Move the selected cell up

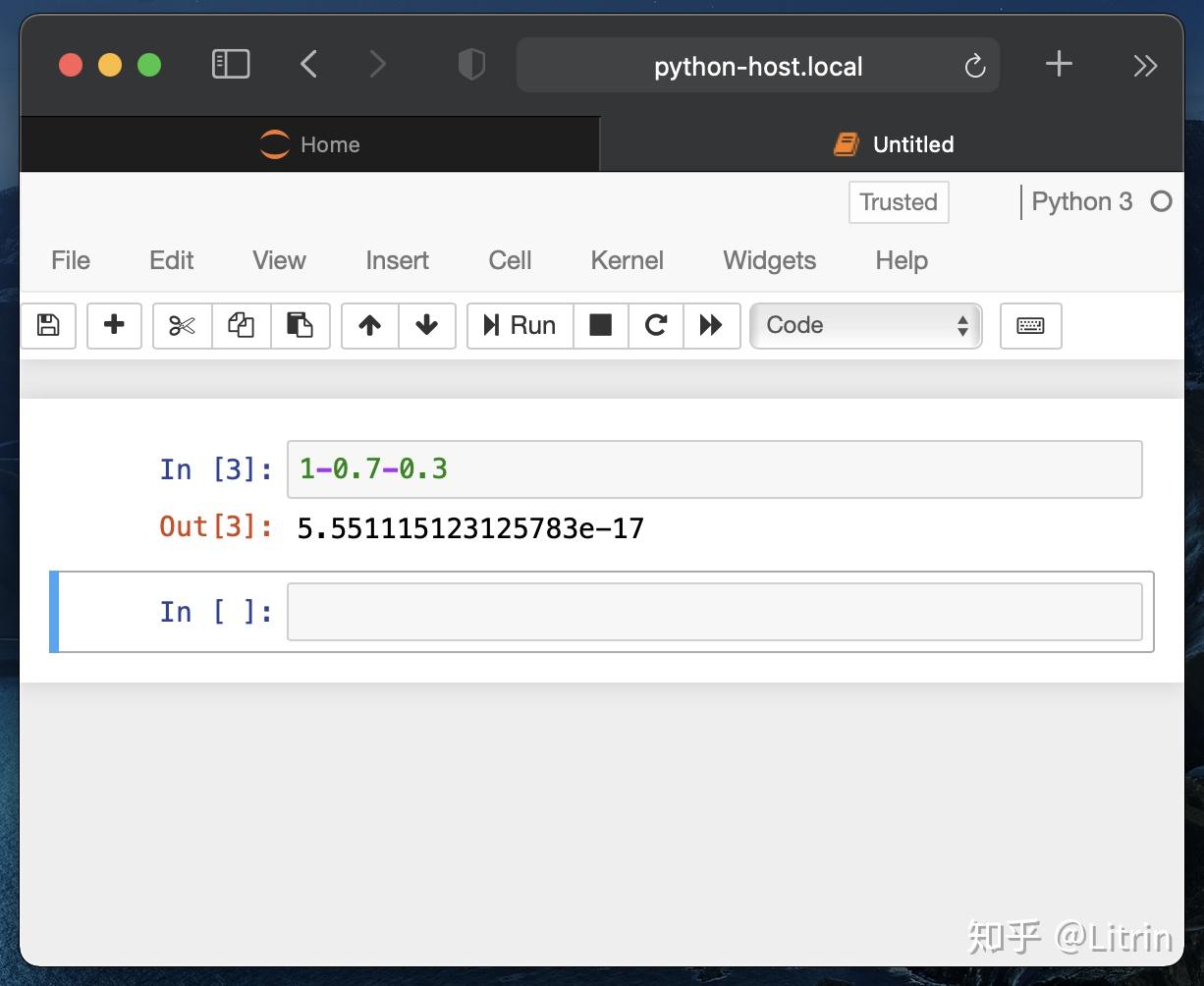pos(369,325)
